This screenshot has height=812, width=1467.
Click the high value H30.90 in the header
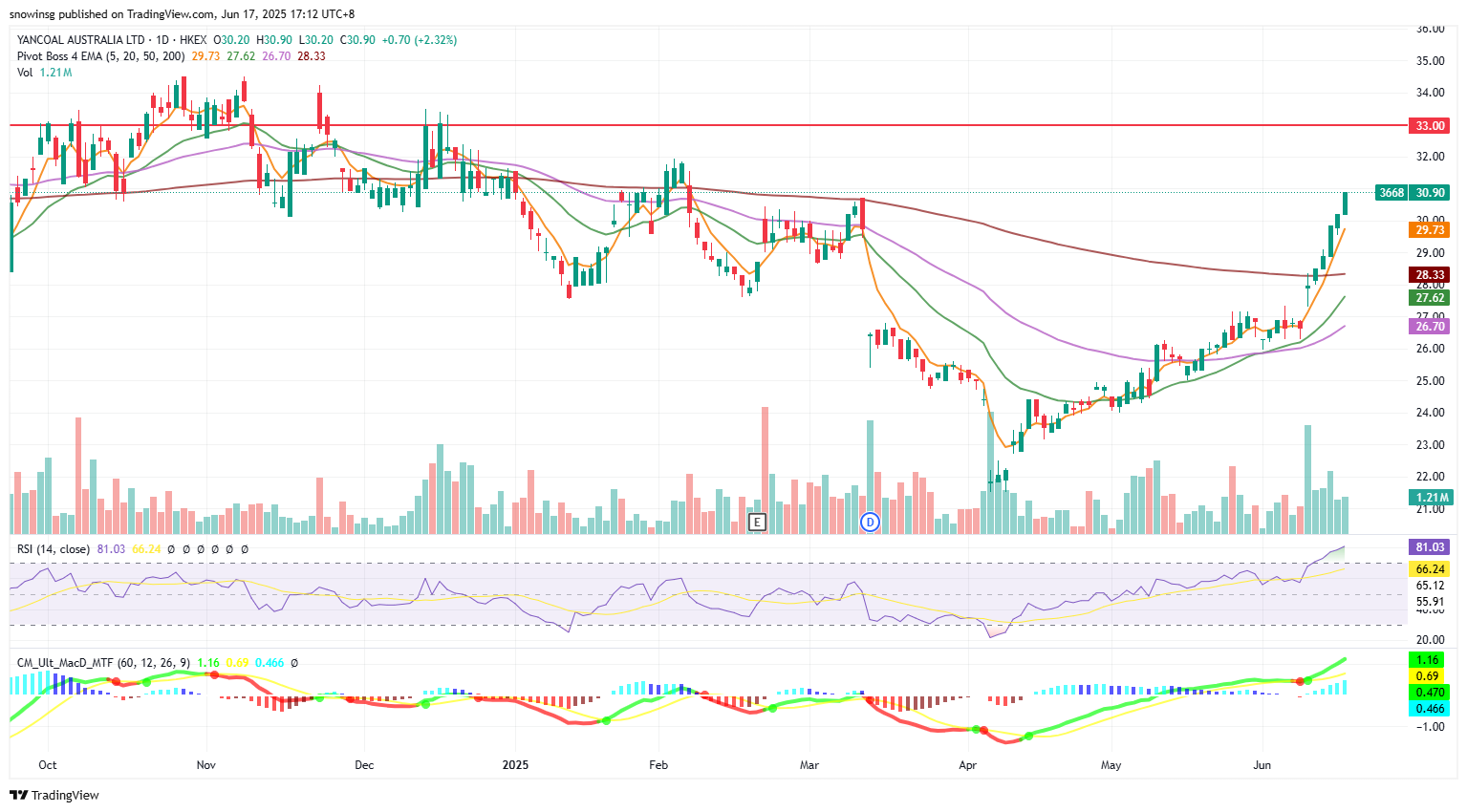pyautogui.click(x=274, y=40)
